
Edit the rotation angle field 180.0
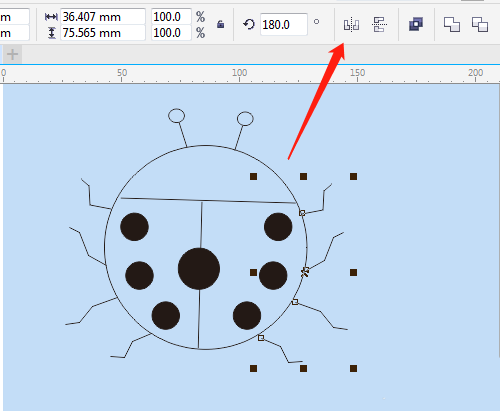pyautogui.click(x=283, y=25)
